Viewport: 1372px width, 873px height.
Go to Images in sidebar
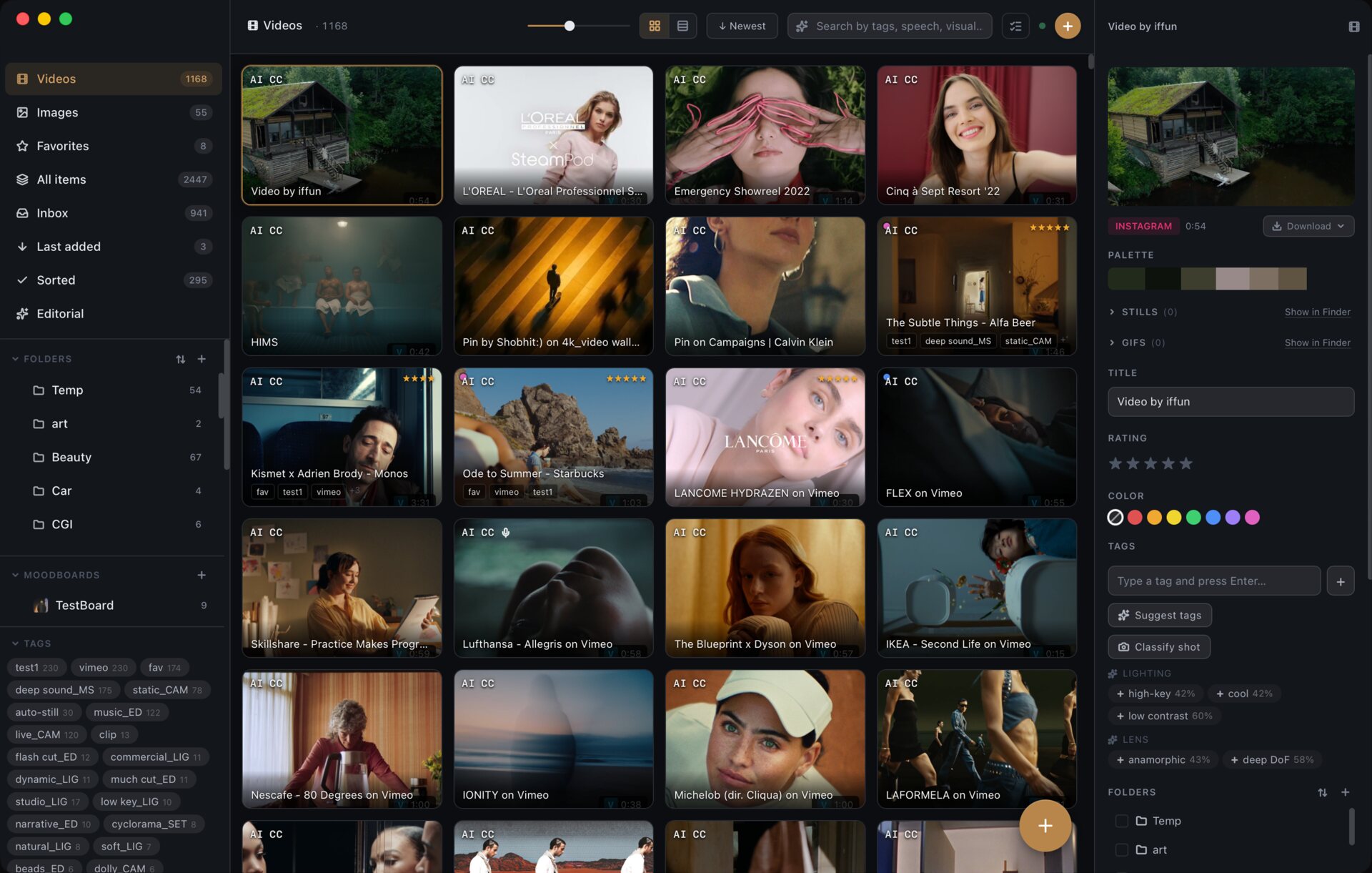tap(114, 112)
